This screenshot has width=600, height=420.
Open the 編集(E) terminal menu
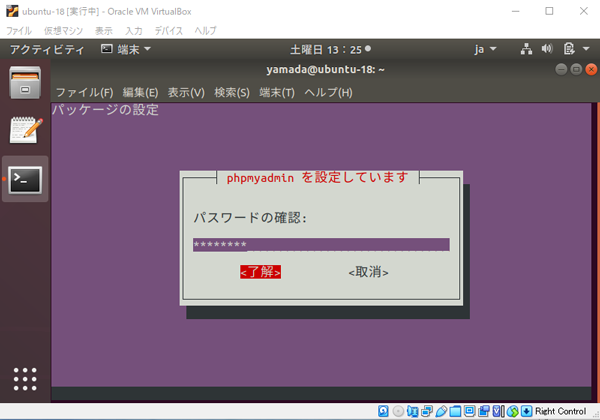[140, 92]
